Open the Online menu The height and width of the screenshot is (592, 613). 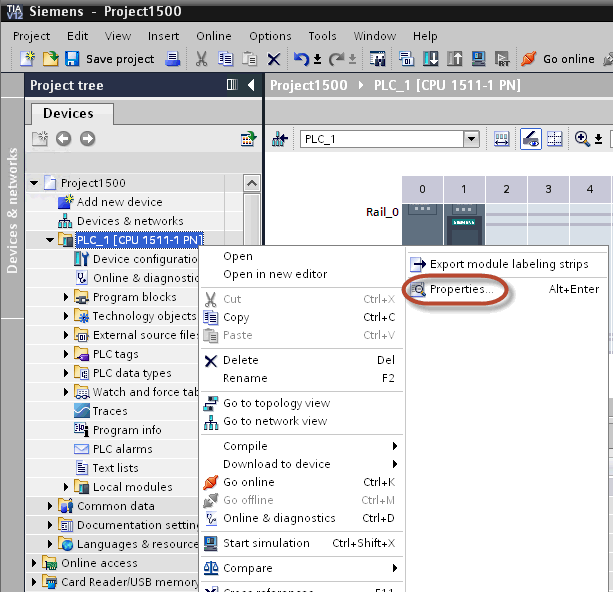(x=214, y=36)
